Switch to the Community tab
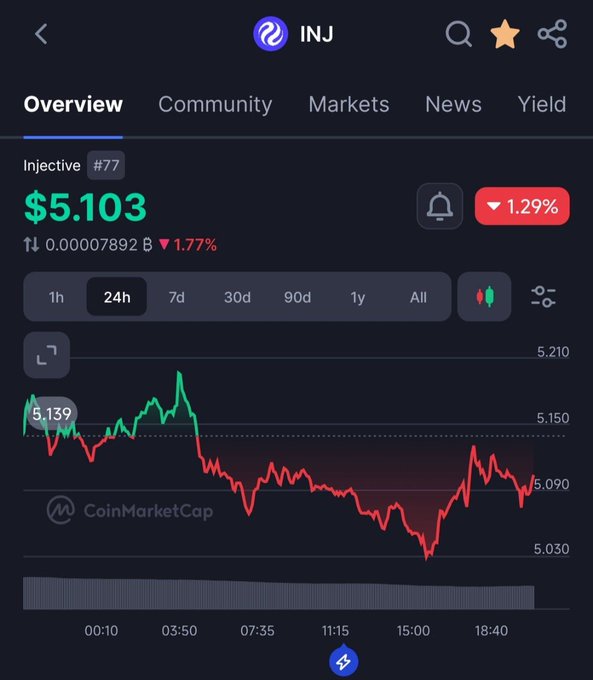 pyautogui.click(x=215, y=105)
